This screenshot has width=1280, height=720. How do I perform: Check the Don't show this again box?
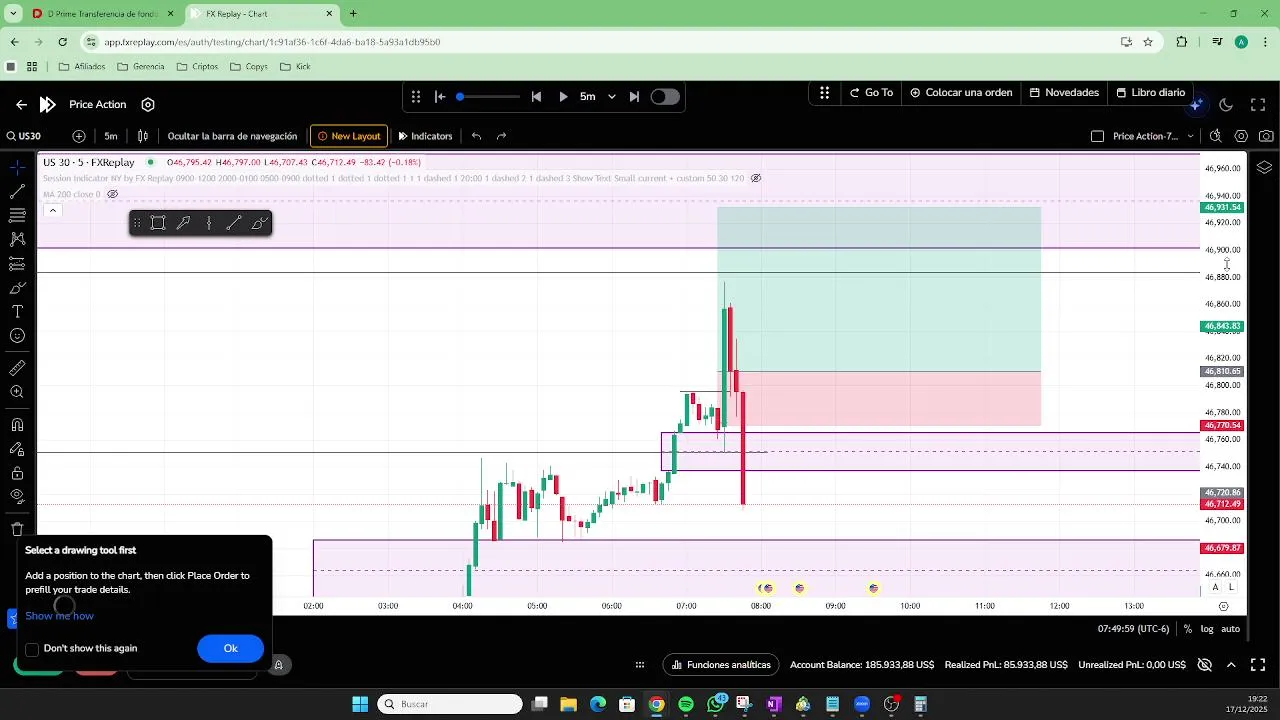[32, 649]
